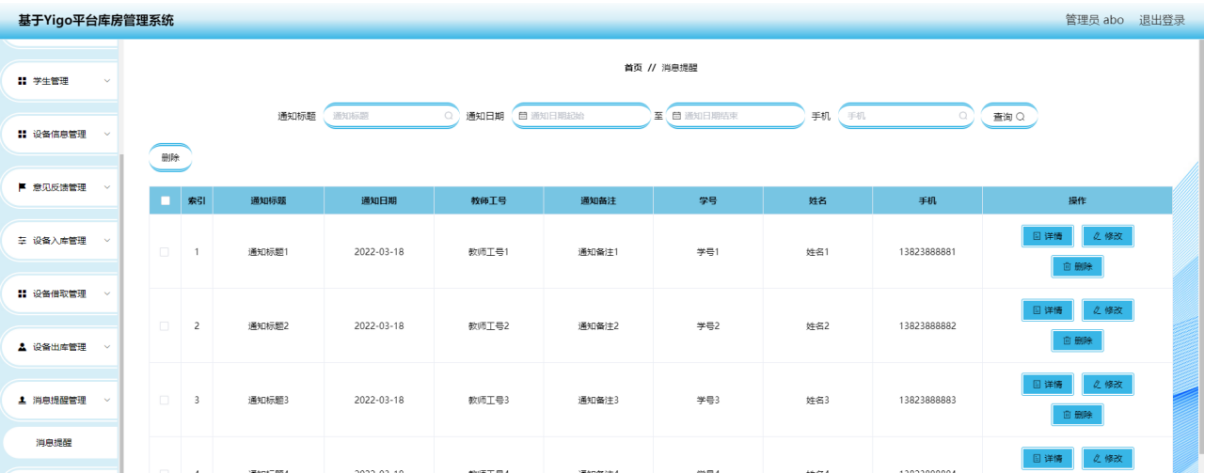This screenshot has width=1205, height=476.
Task: Click 删除 in row 通知标题2
Action: coord(1077,341)
